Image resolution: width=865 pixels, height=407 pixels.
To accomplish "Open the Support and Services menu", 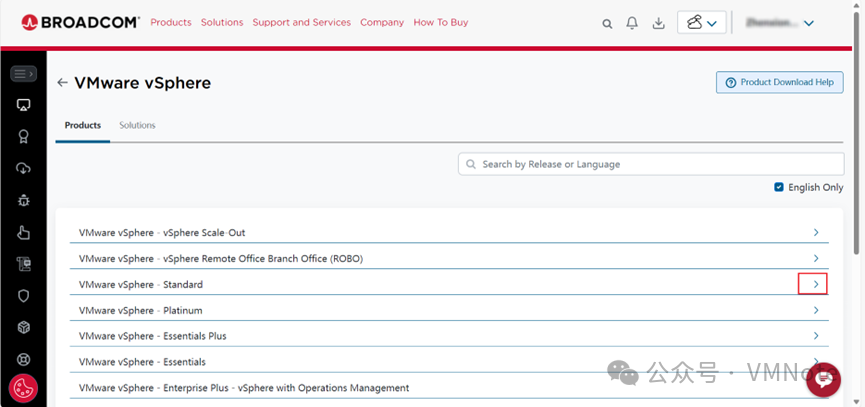I will click(x=301, y=22).
